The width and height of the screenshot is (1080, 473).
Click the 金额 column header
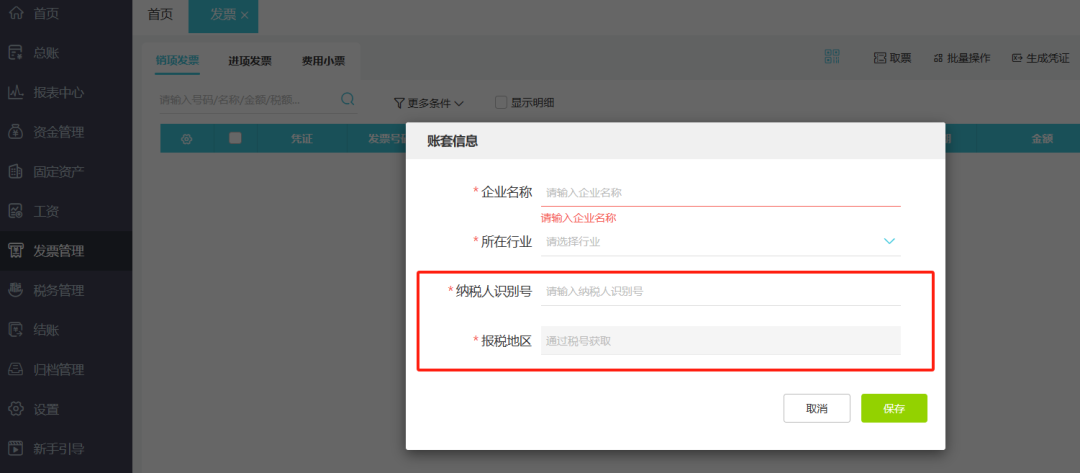pos(1042,138)
